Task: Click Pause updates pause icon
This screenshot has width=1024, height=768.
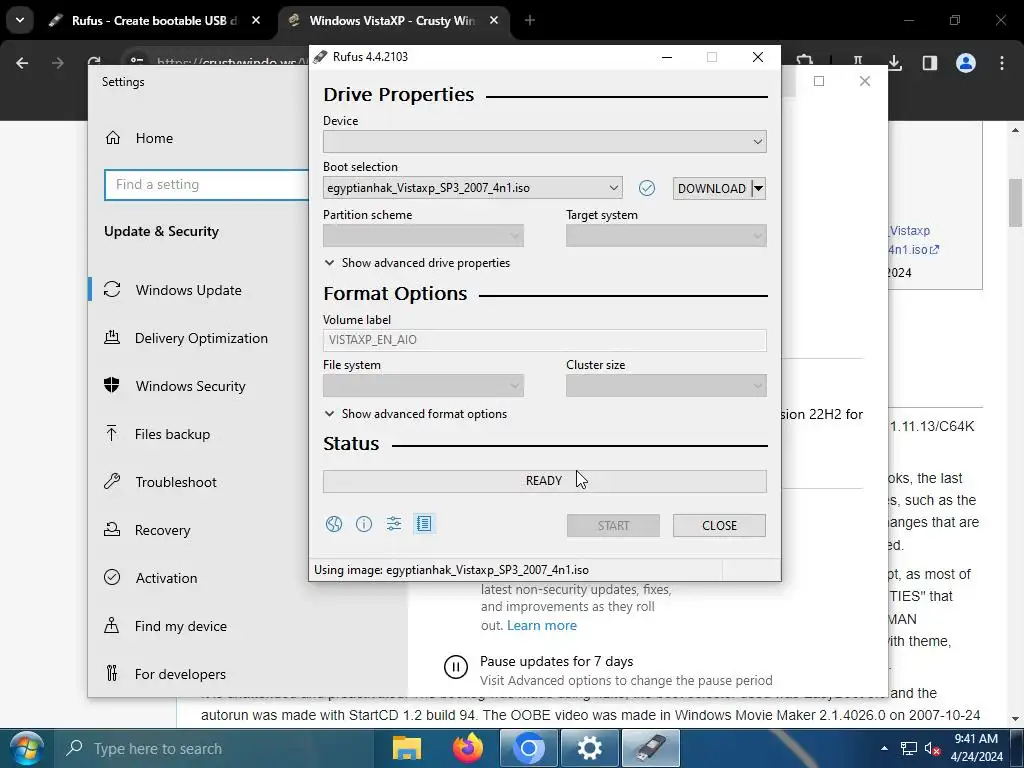Action: (456, 667)
